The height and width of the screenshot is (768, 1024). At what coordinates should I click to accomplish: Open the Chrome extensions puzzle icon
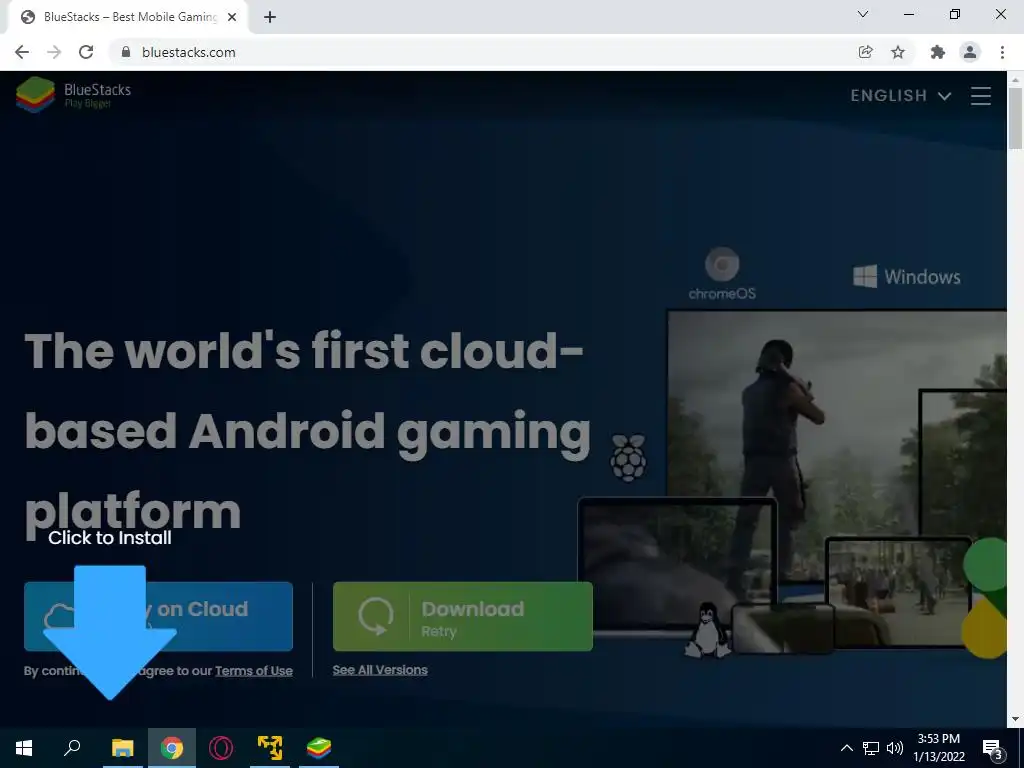(938, 52)
